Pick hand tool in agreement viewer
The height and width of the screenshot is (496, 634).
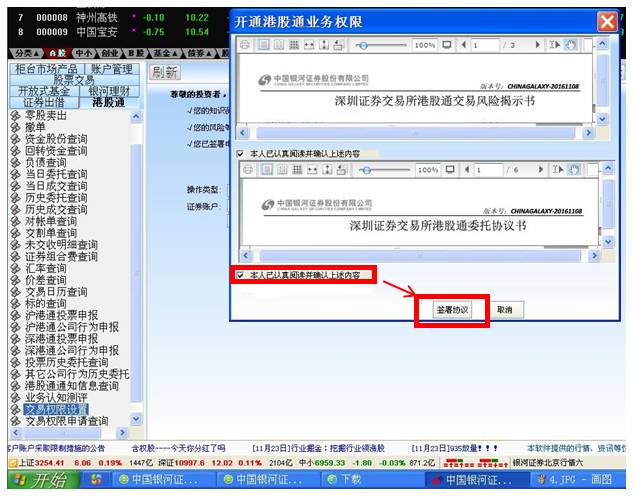573,170
